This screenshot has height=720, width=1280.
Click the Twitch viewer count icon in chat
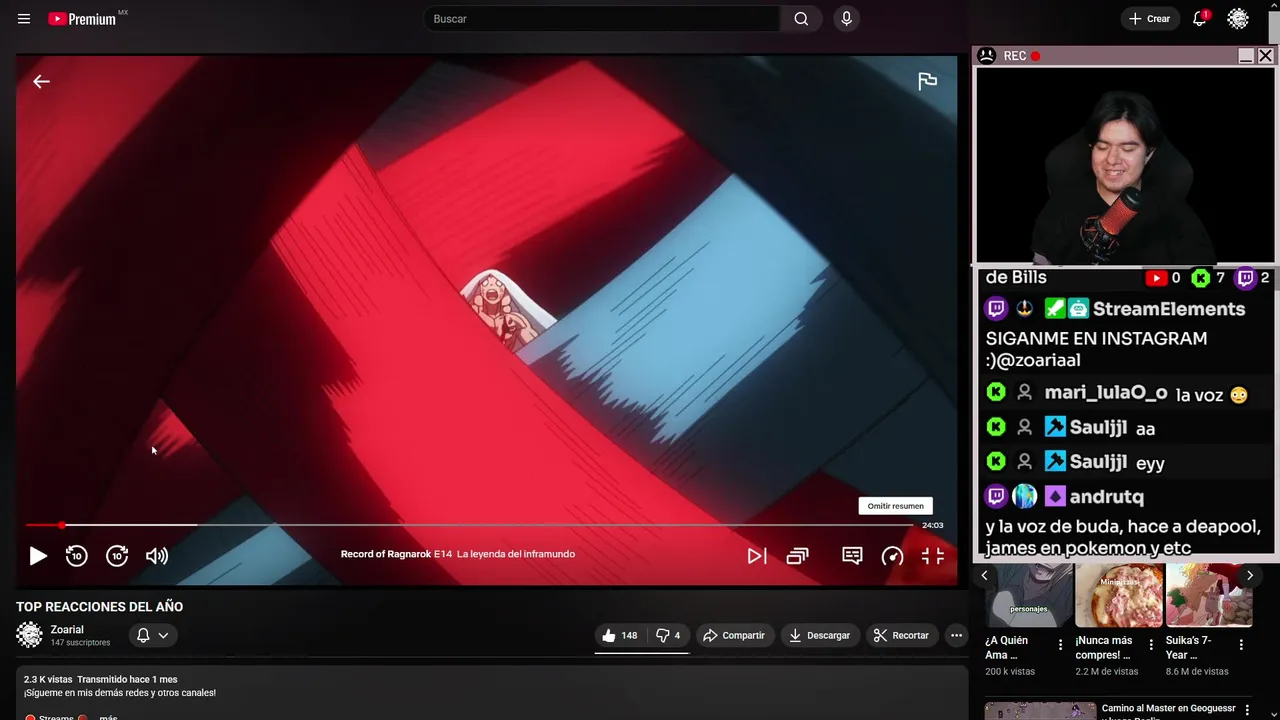pos(1246,278)
